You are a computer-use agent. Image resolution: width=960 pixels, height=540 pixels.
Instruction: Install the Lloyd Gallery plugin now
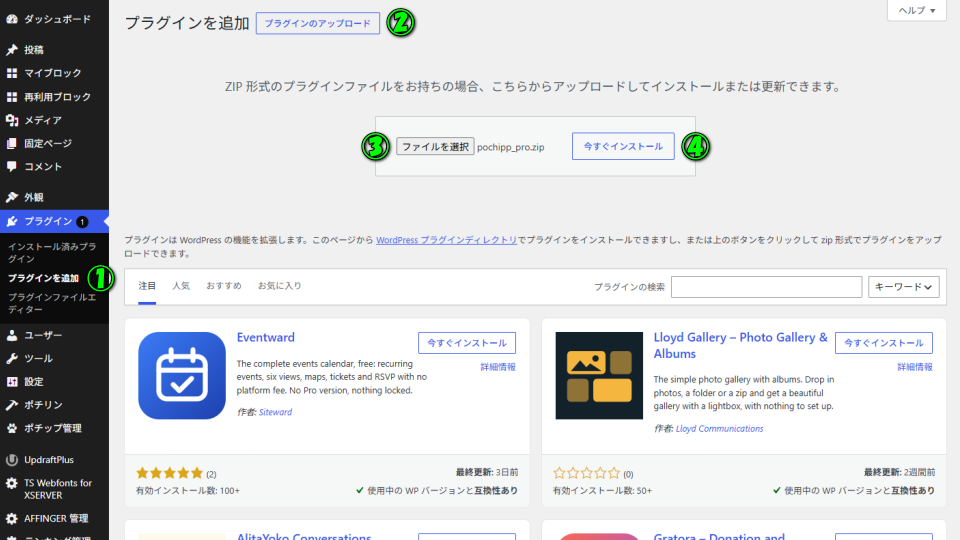883,343
